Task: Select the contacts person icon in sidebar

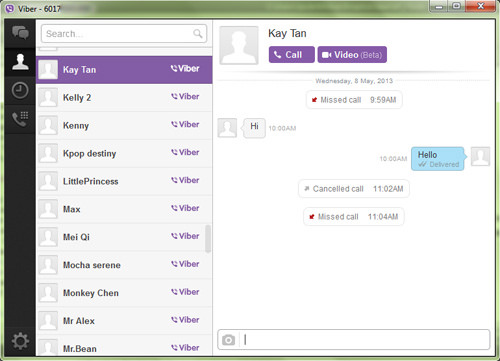Action: click(20, 62)
